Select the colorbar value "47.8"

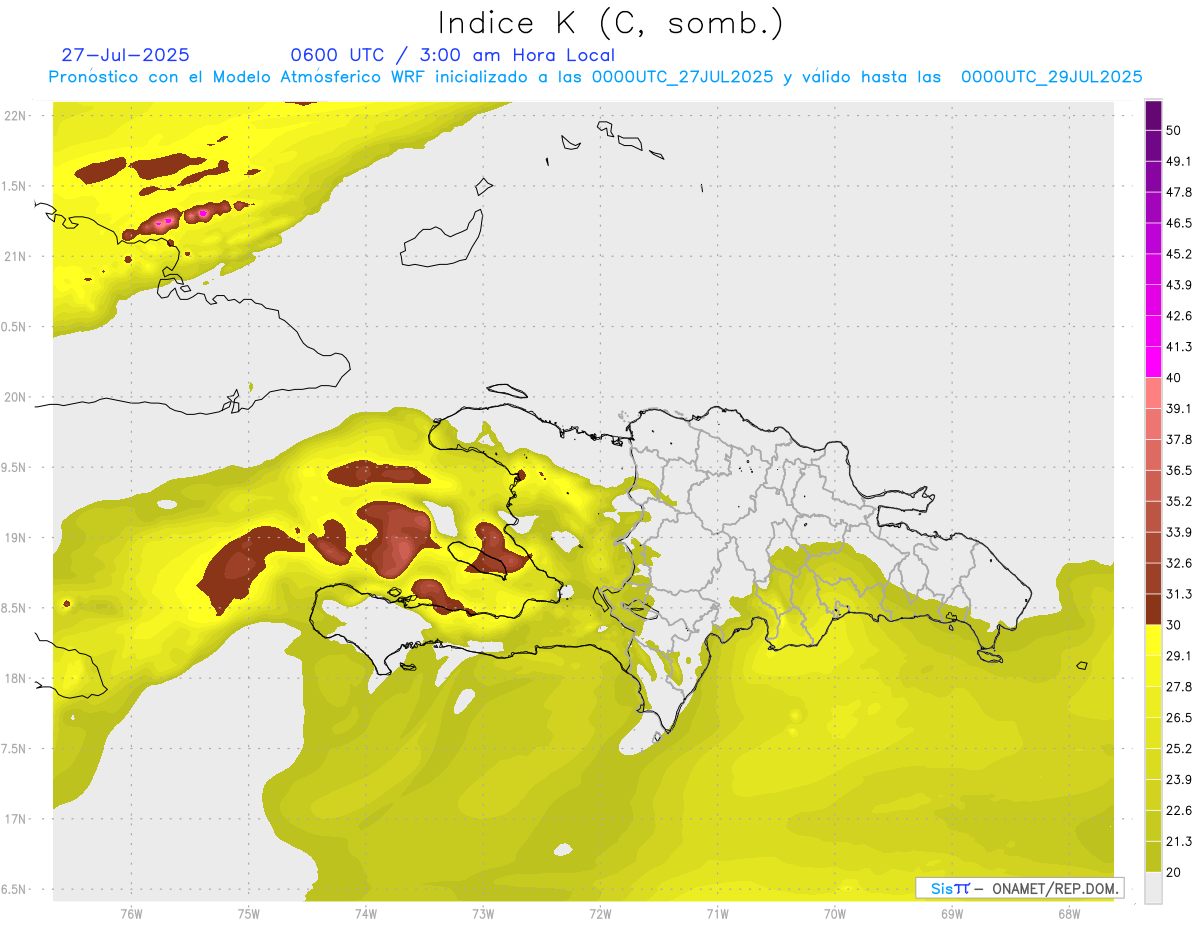(1179, 193)
